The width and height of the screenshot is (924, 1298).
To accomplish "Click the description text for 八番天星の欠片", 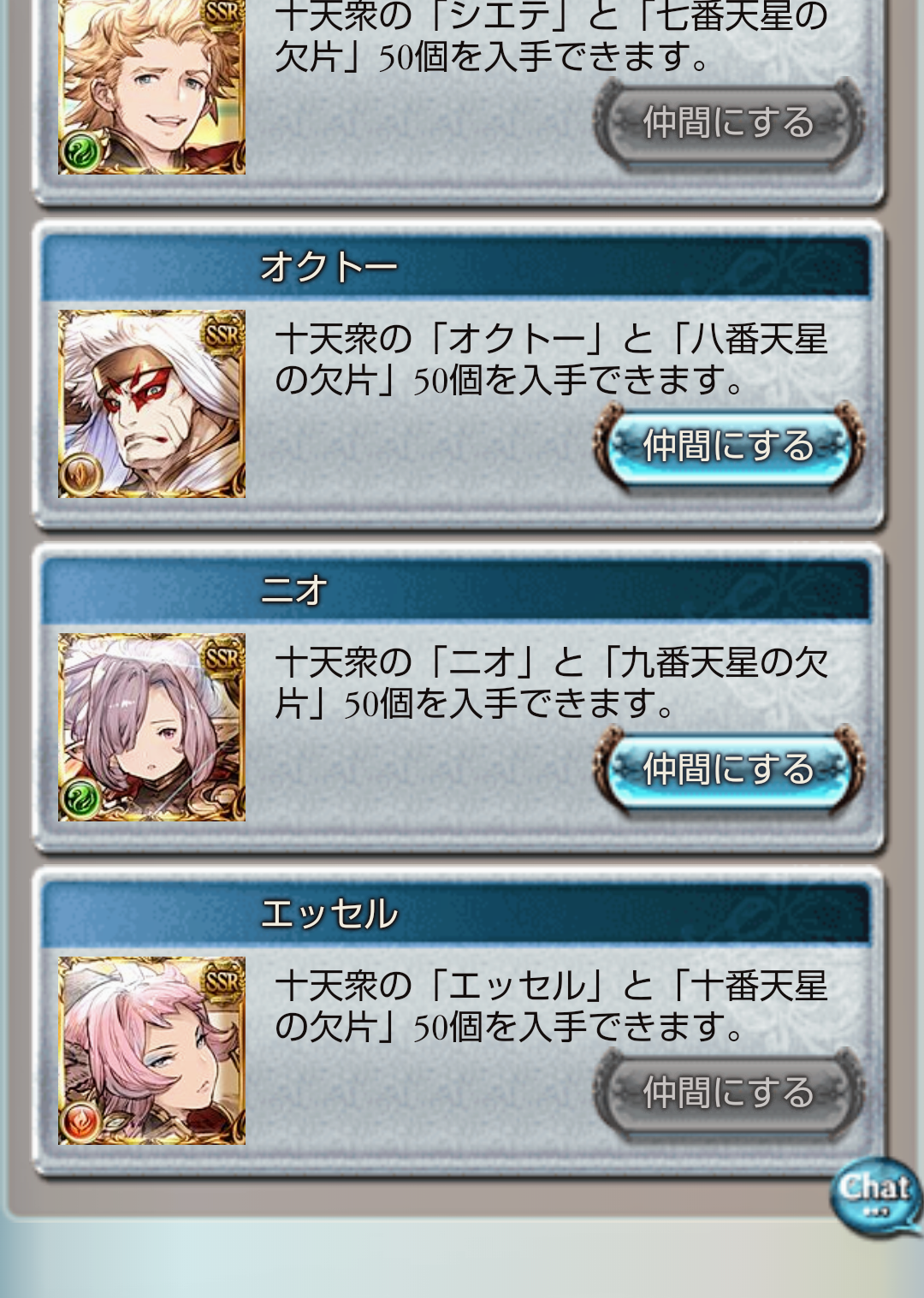I will [552, 359].
